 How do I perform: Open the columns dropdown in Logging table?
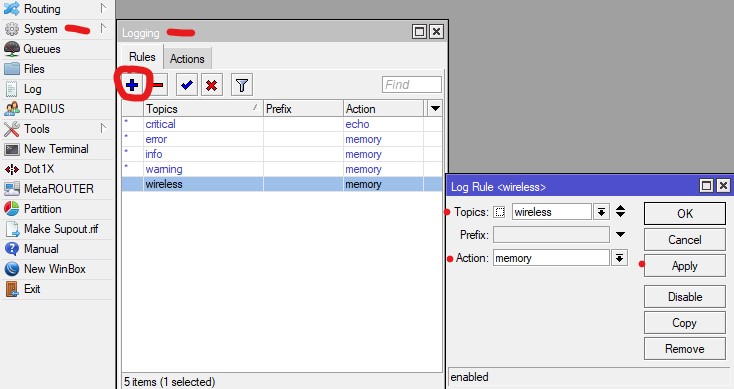click(435, 109)
